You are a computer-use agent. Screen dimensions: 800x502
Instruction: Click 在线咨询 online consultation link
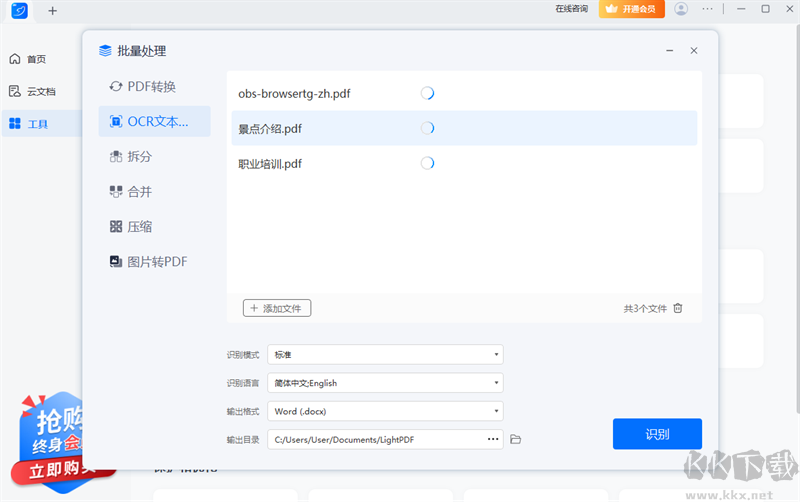click(571, 9)
